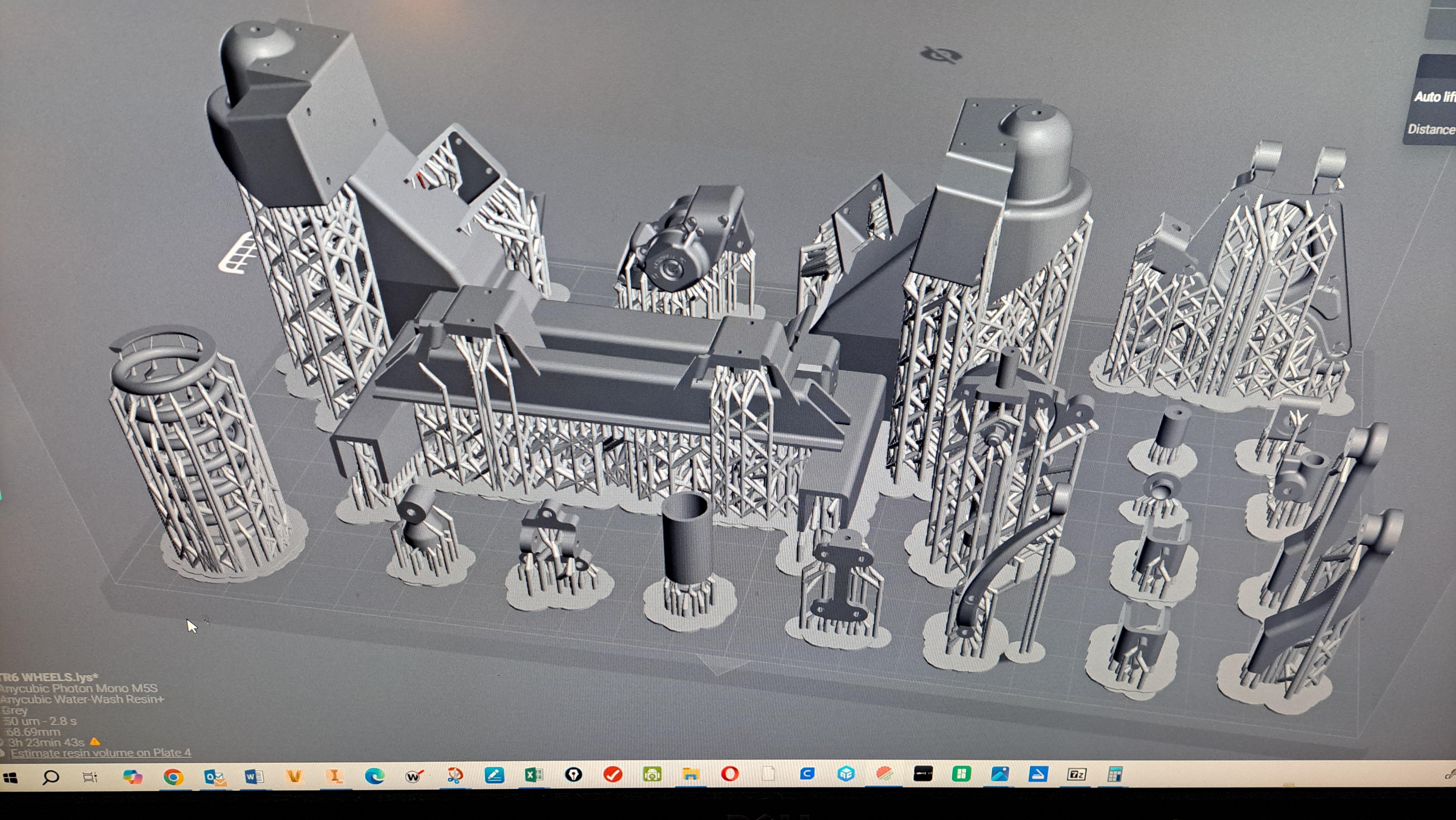Open Excel from taskbar
1456x820 pixels.
pos(534,775)
